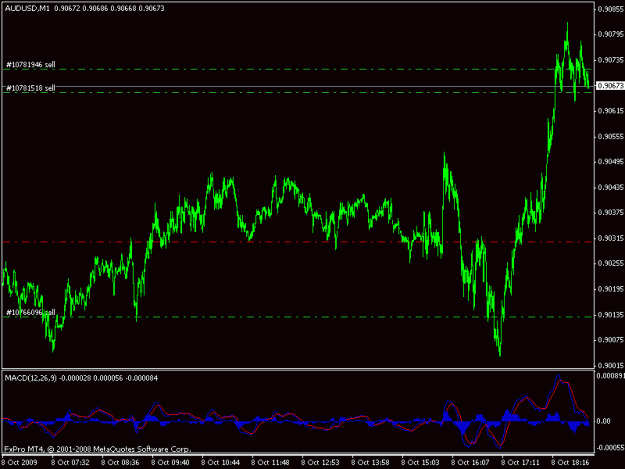The height and width of the screenshot is (469, 625).
Task: Click price axis value 0.90315
Action: (x=611, y=238)
